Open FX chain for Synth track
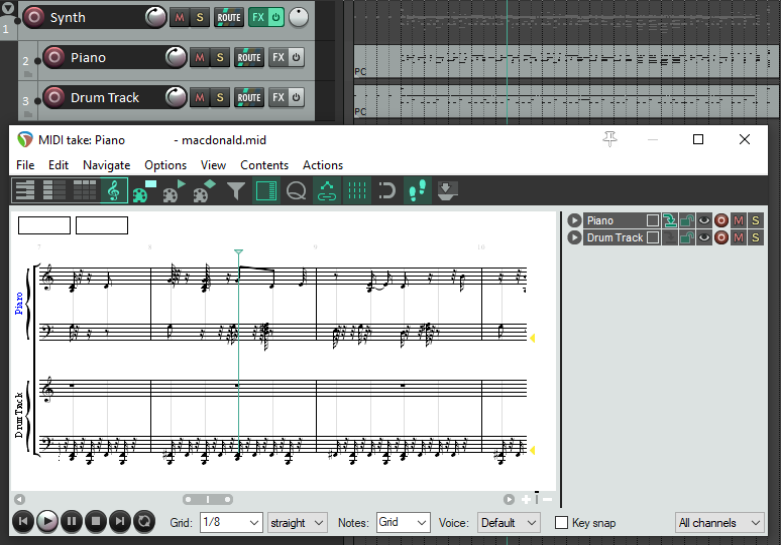Image resolution: width=781 pixels, height=545 pixels. 258,17
